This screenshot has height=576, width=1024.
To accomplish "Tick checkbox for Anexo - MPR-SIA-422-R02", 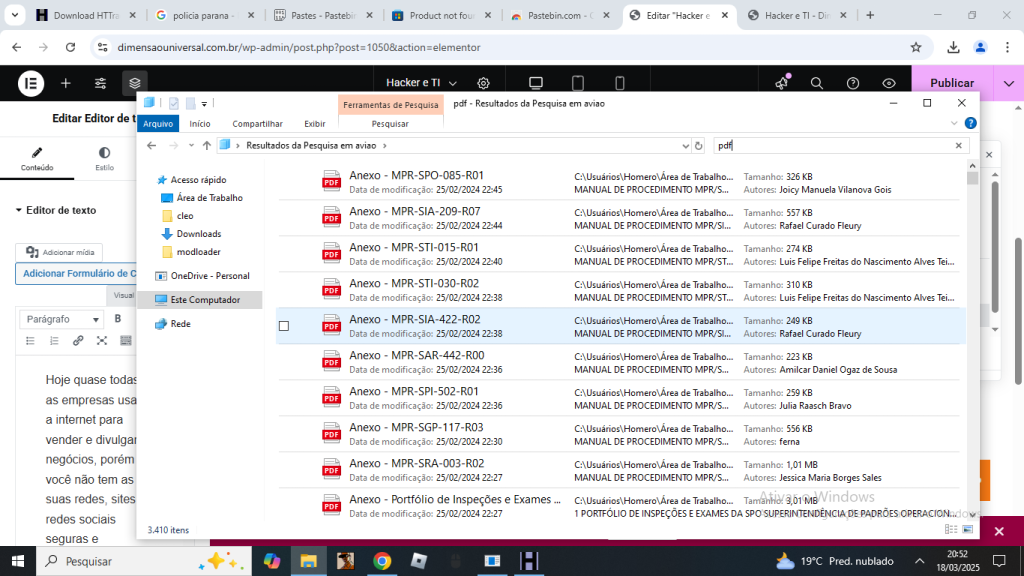I will pos(284,326).
